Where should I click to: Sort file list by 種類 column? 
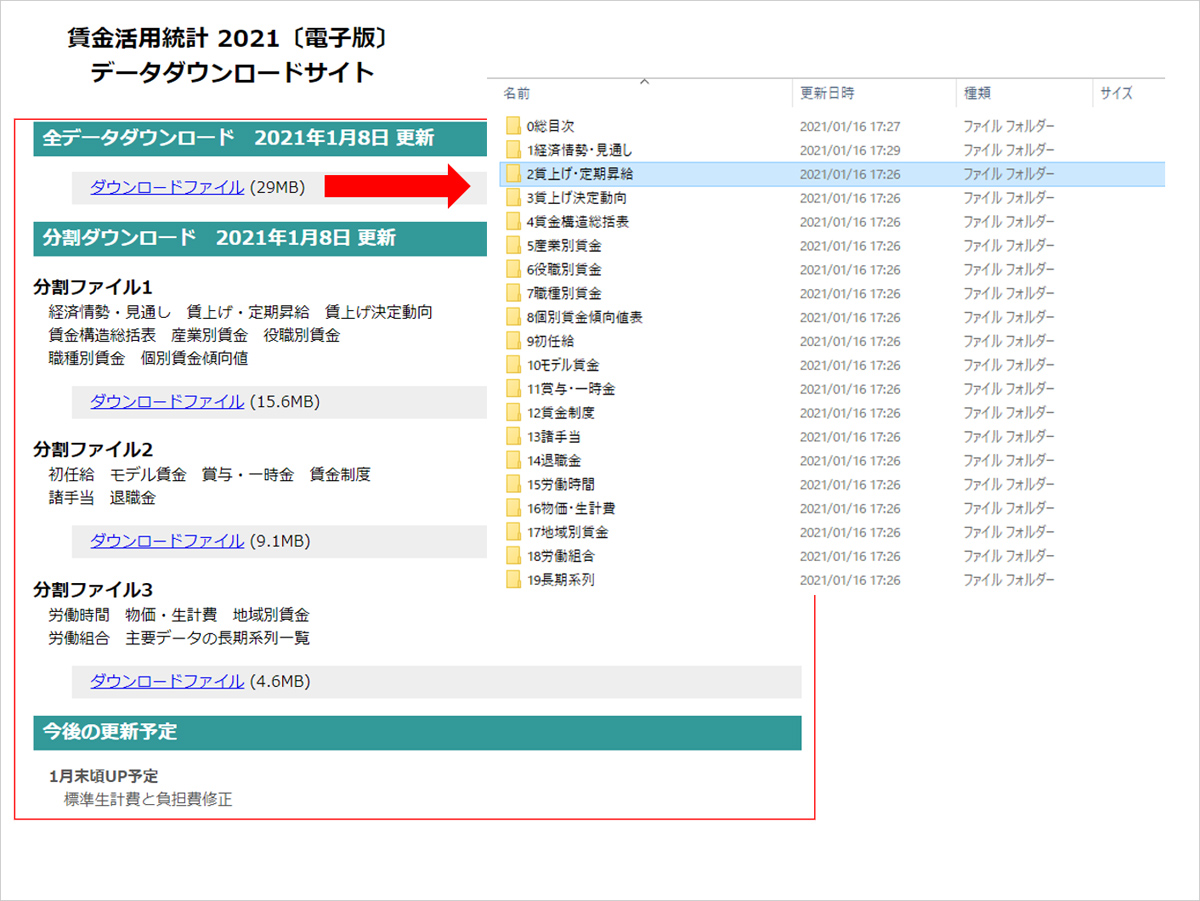[977, 93]
